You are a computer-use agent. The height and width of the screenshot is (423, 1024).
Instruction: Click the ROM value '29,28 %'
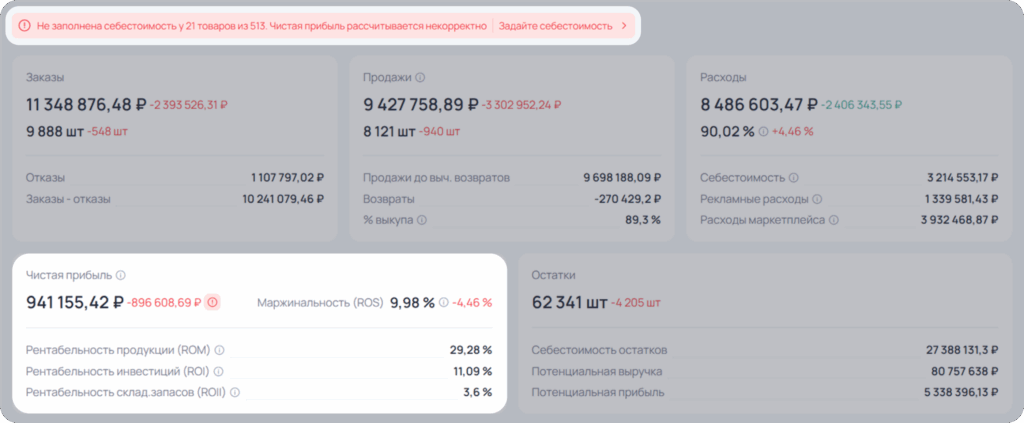(471, 351)
